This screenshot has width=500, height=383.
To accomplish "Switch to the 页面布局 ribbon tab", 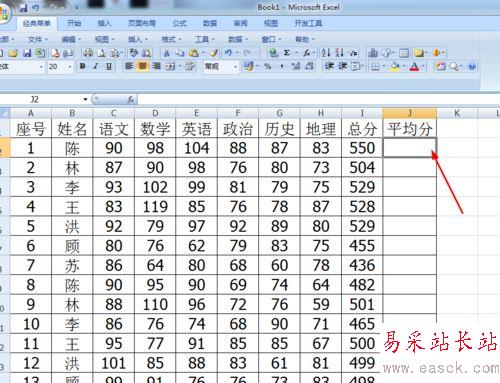I will coord(142,23).
